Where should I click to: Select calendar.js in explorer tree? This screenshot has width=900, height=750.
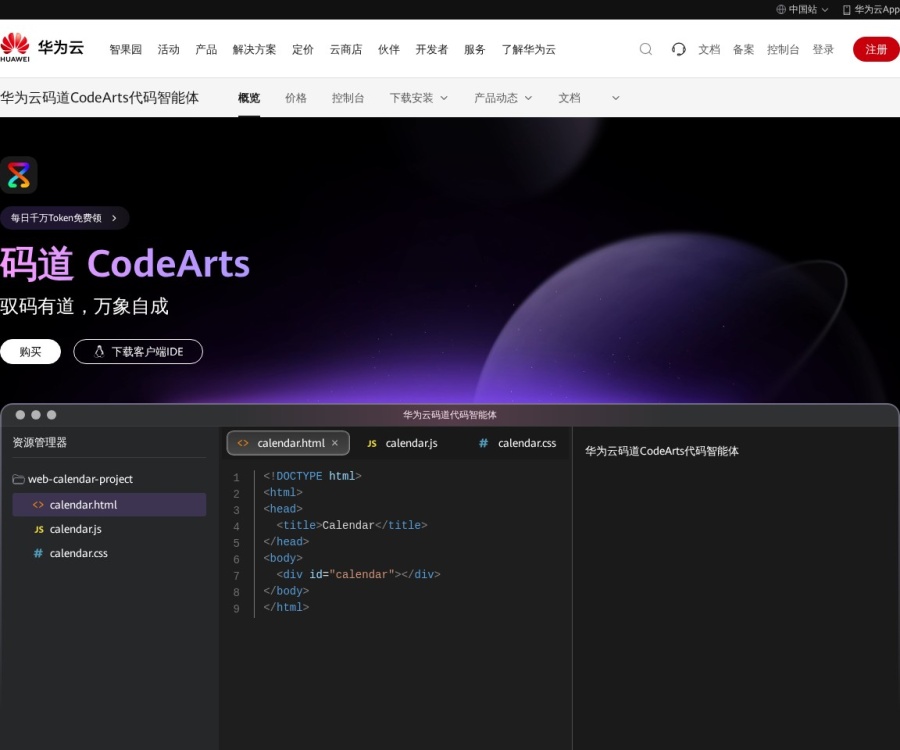pyautogui.click(x=109, y=529)
